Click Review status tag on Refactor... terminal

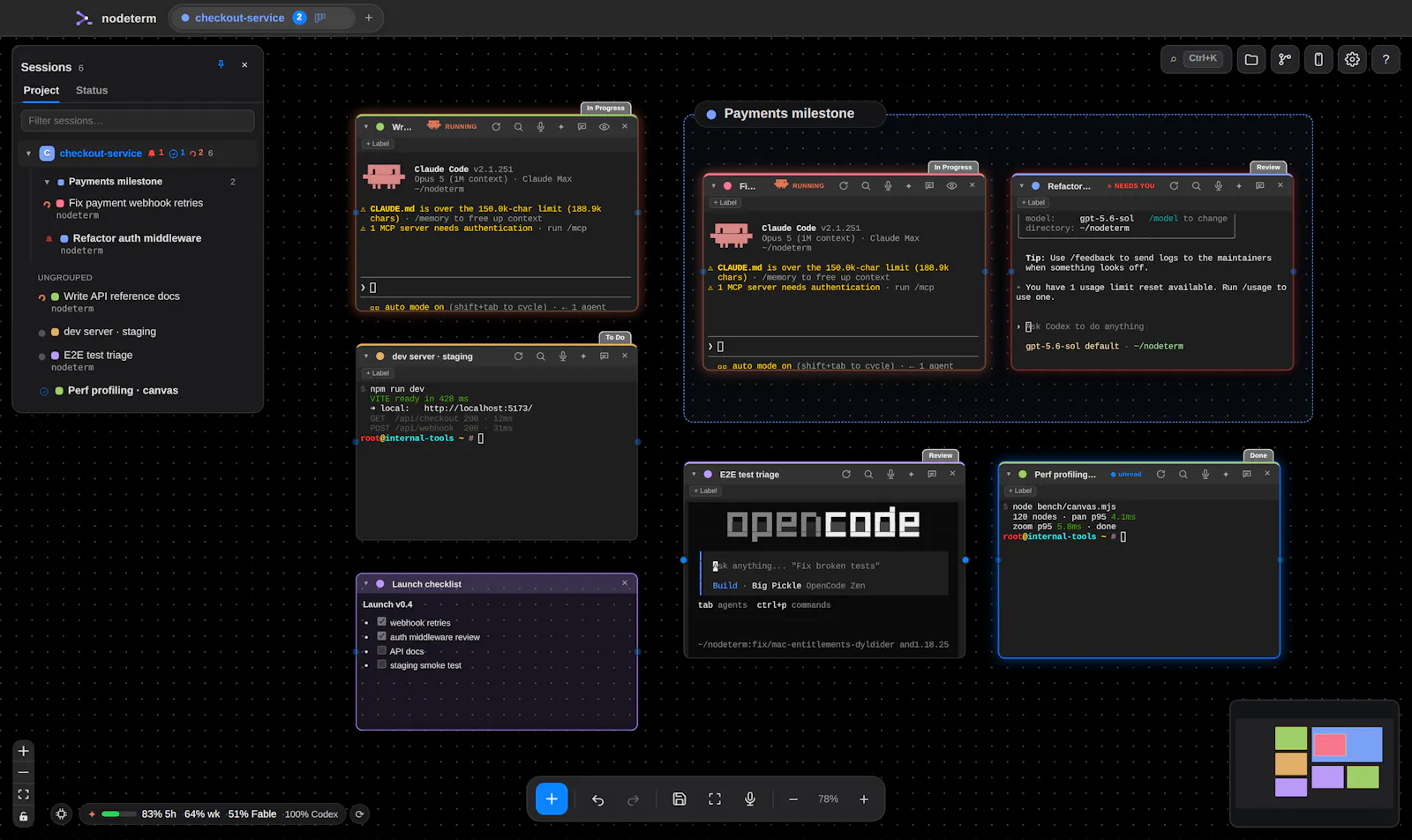coord(1268,167)
